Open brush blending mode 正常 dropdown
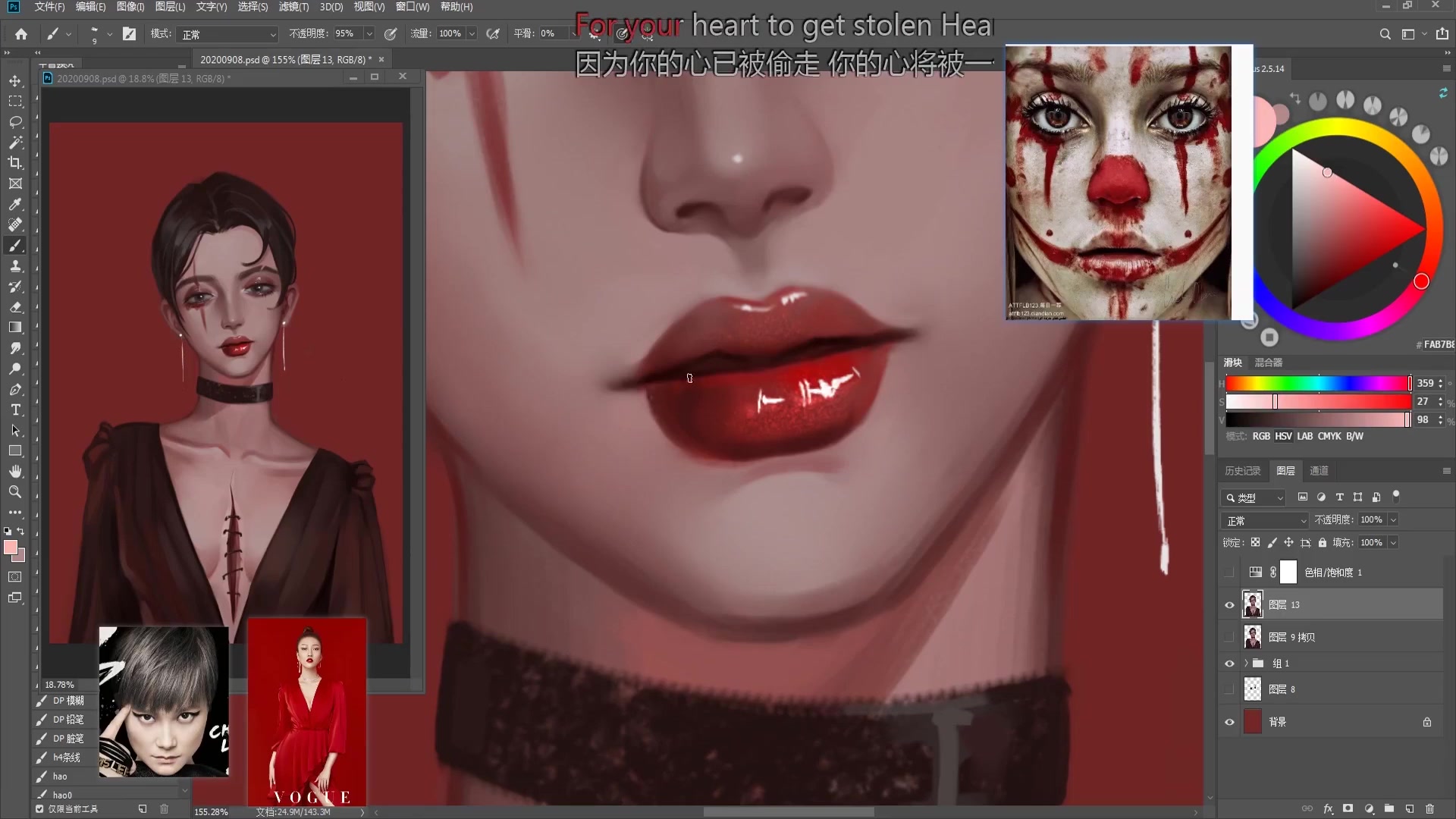The width and height of the screenshot is (1456, 819). [x=228, y=34]
